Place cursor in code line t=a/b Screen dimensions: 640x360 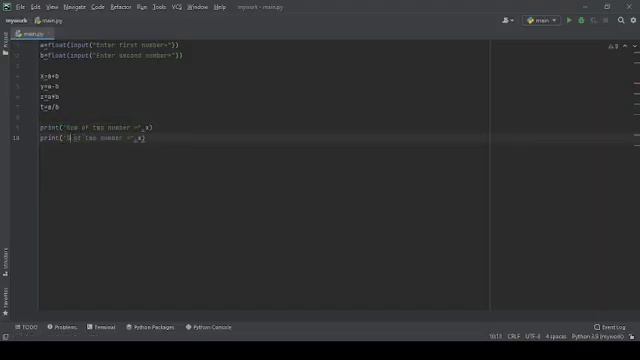pyautogui.click(x=49, y=107)
